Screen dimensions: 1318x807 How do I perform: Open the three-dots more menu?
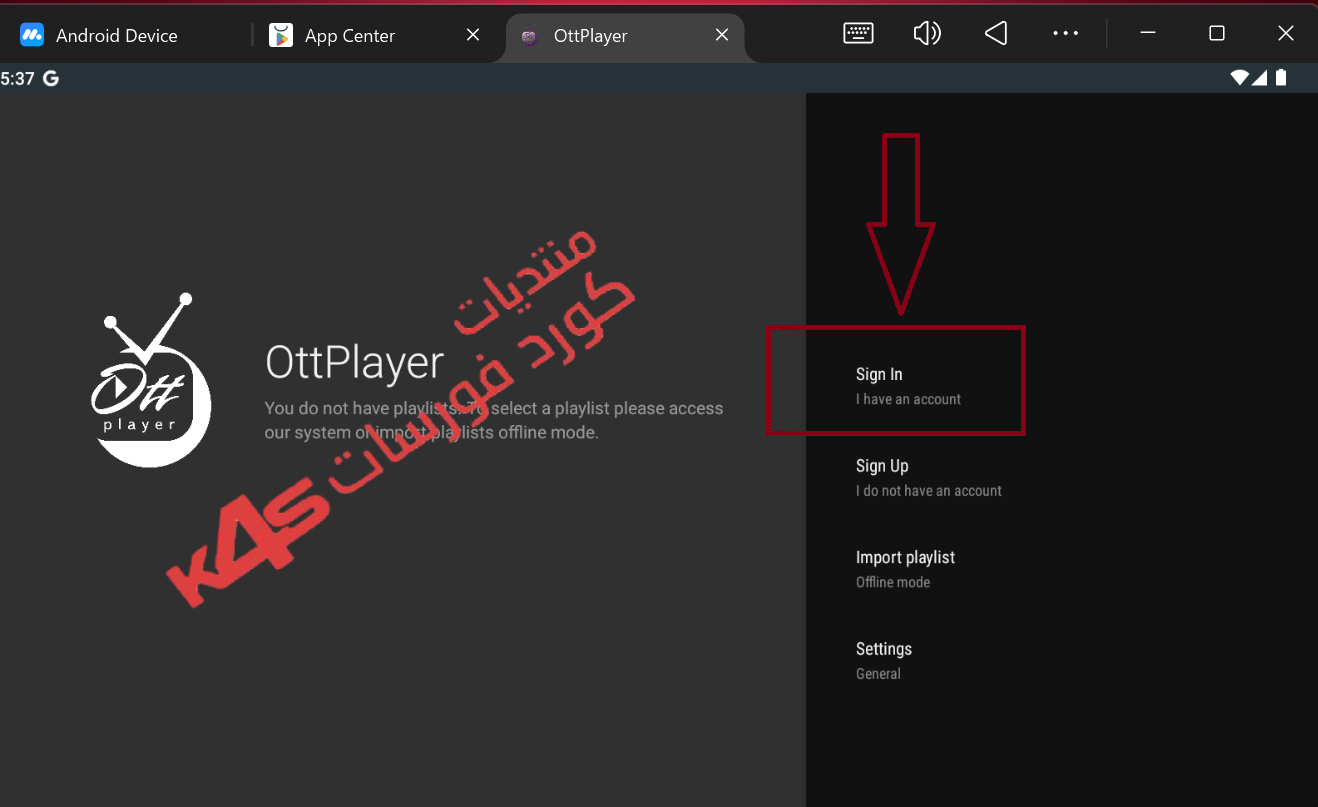pyautogui.click(x=1066, y=33)
